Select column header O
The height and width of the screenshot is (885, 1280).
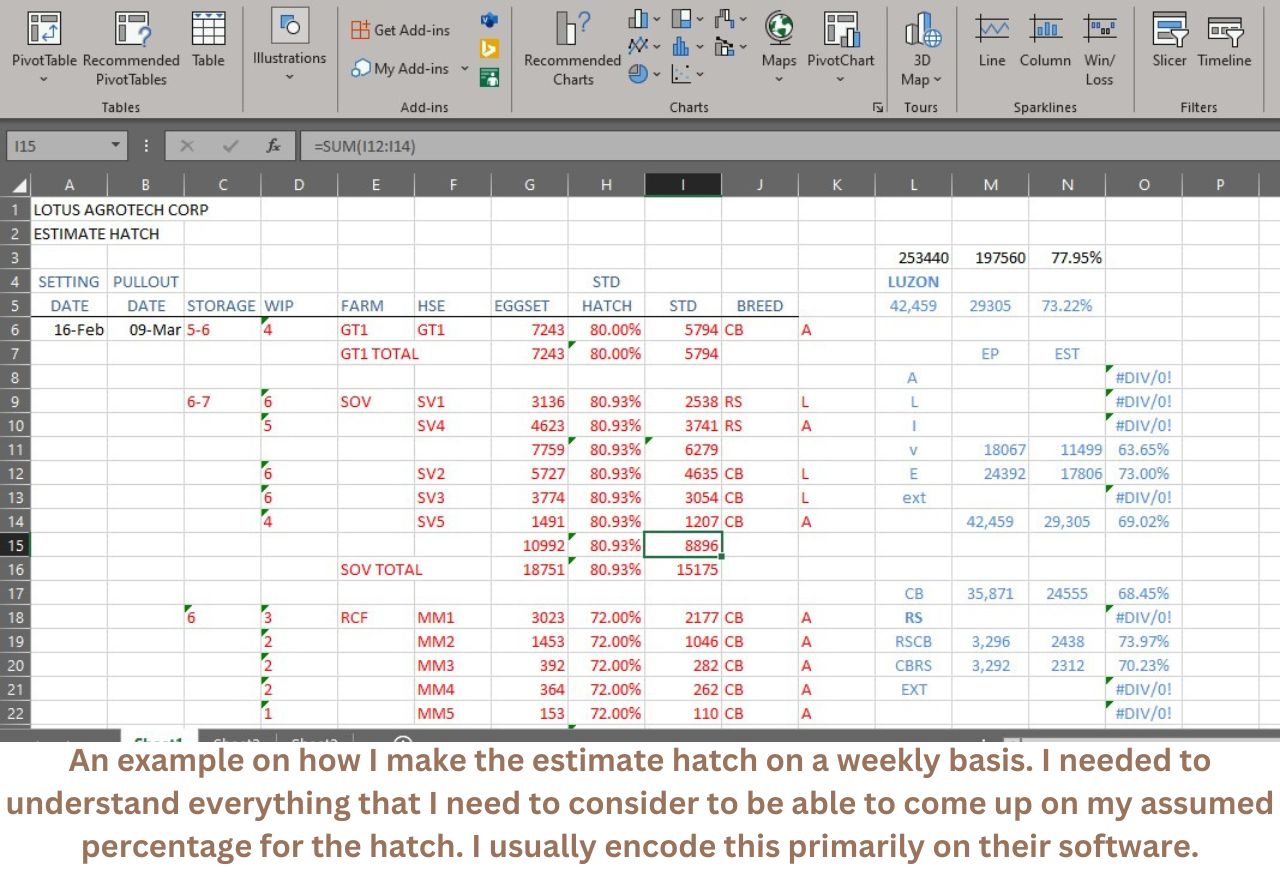click(x=1143, y=185)
